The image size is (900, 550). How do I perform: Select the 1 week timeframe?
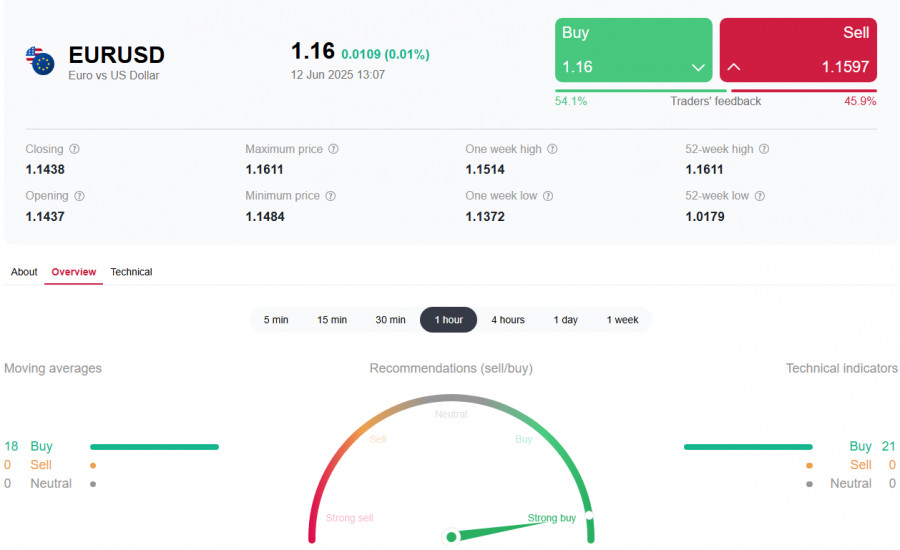[622, 320]
